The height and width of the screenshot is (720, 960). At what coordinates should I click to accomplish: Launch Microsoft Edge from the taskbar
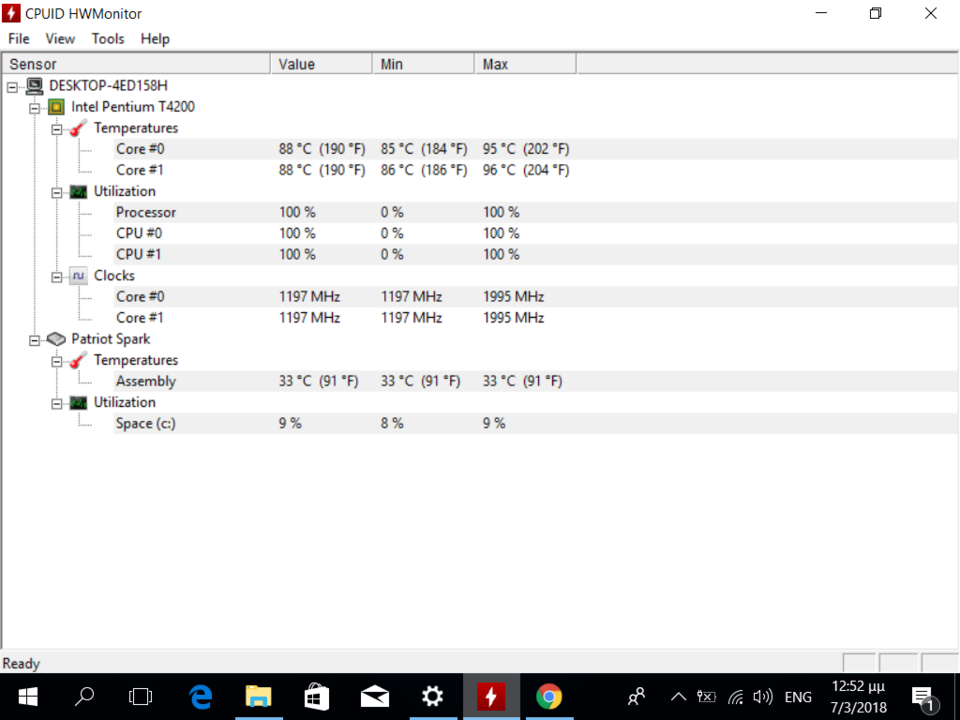point(200,697)
